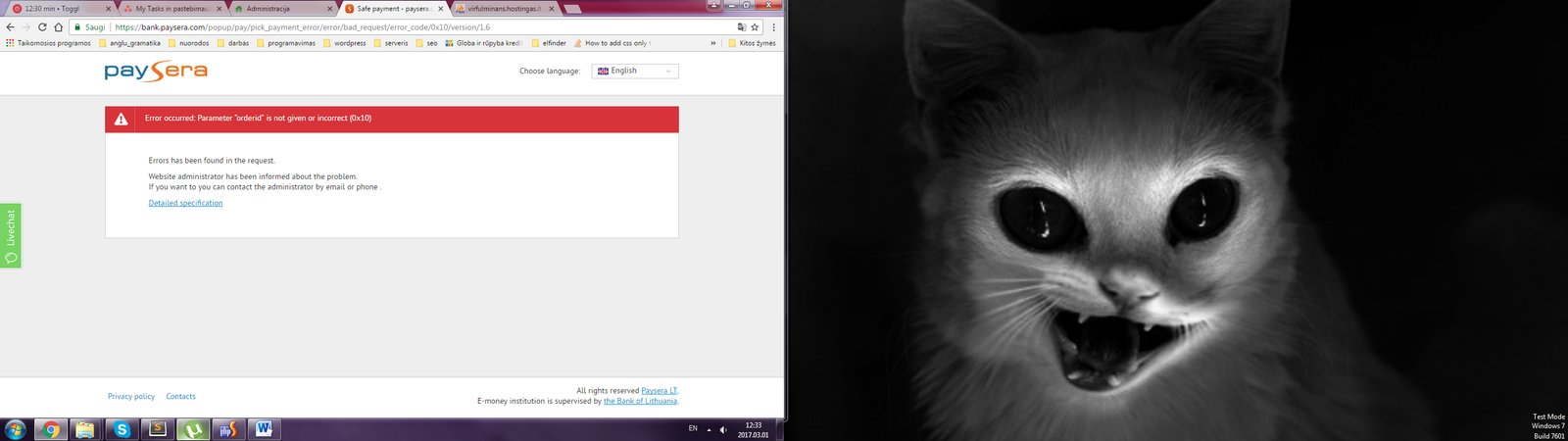Expand the bookmarks overflow chevron
Screen dimensions: 1568x441
(713, 43)
